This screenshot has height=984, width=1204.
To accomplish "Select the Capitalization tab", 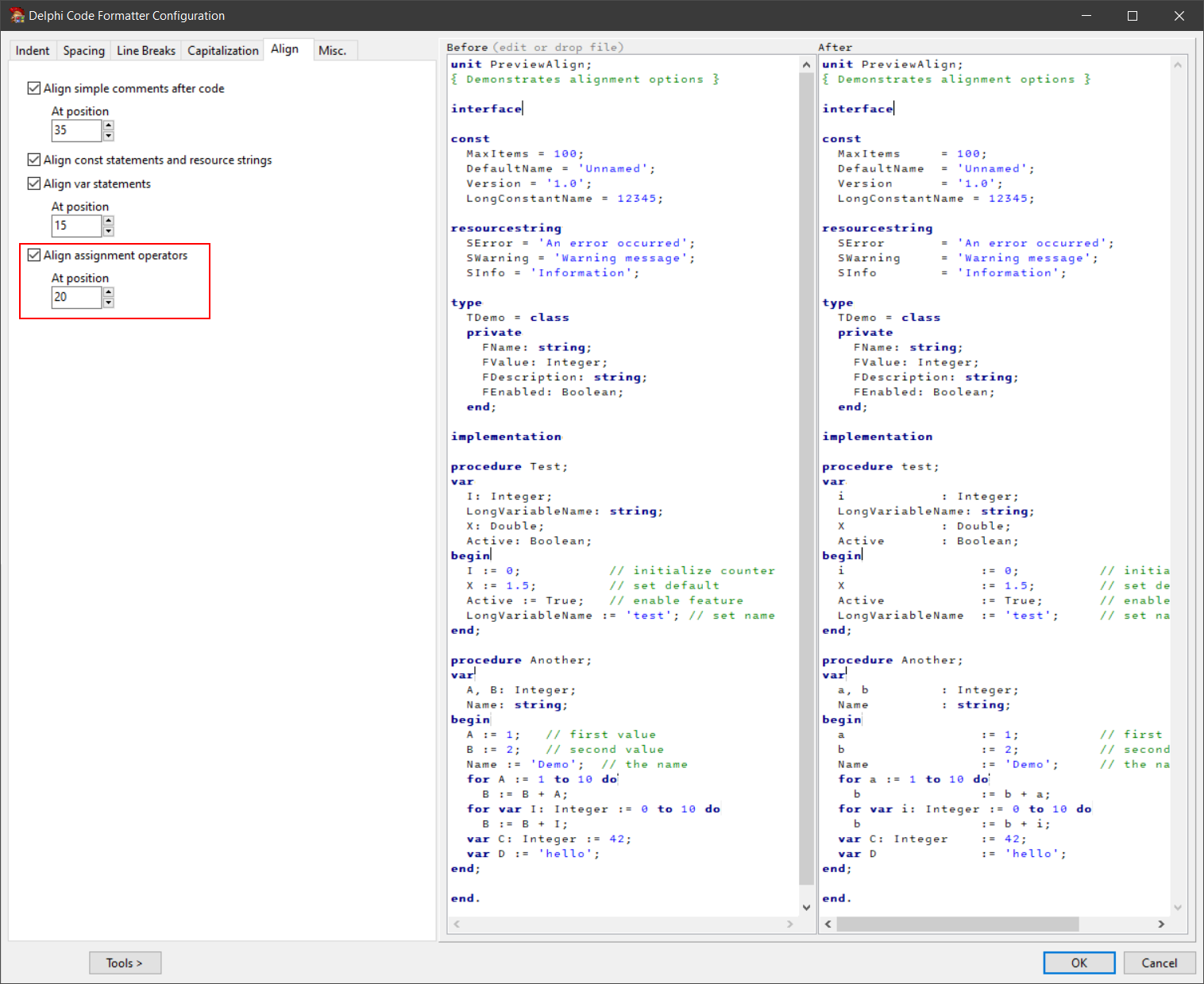I will click(222, 51).
